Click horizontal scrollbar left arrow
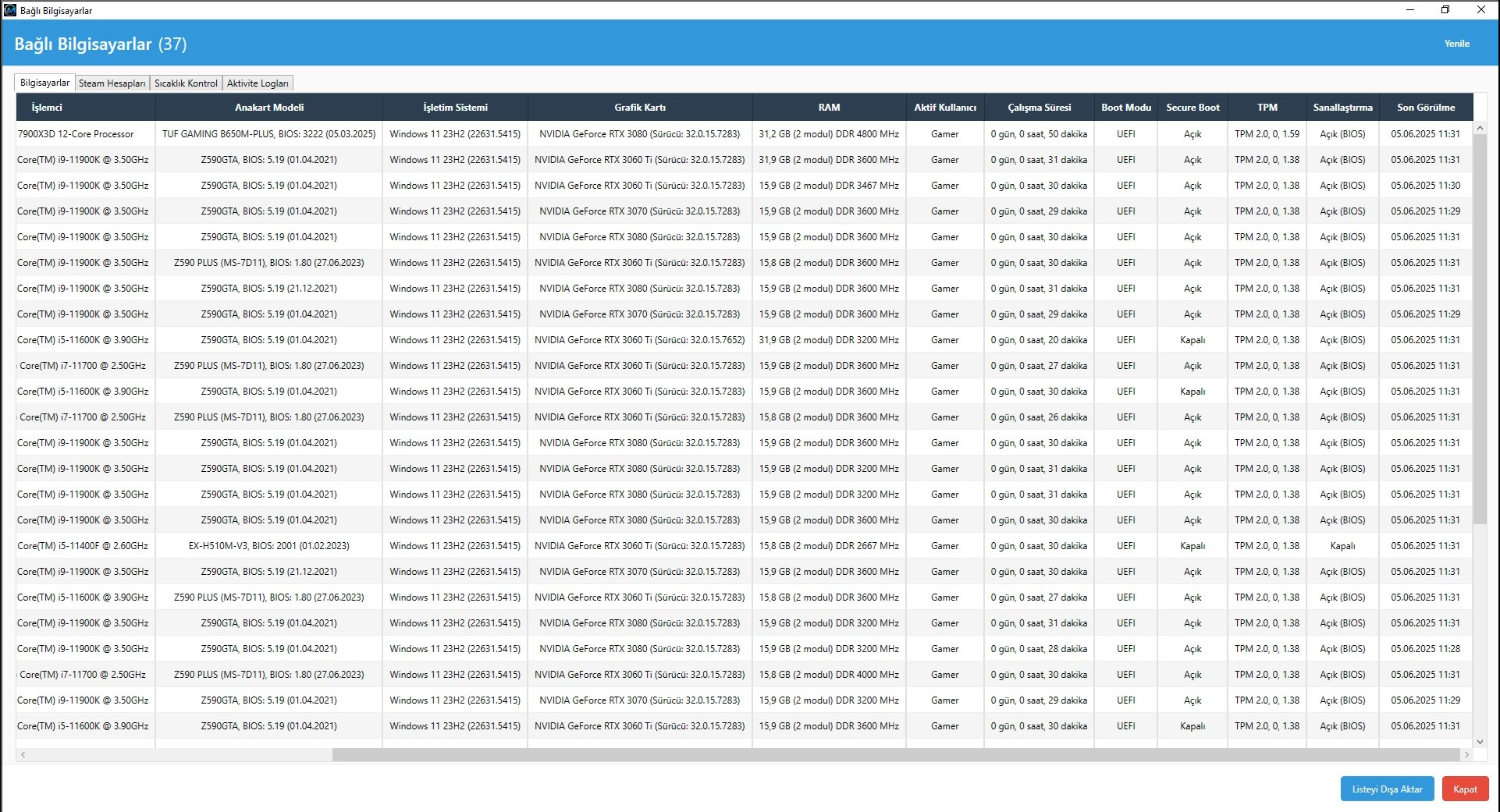 (x=23, y=755)
